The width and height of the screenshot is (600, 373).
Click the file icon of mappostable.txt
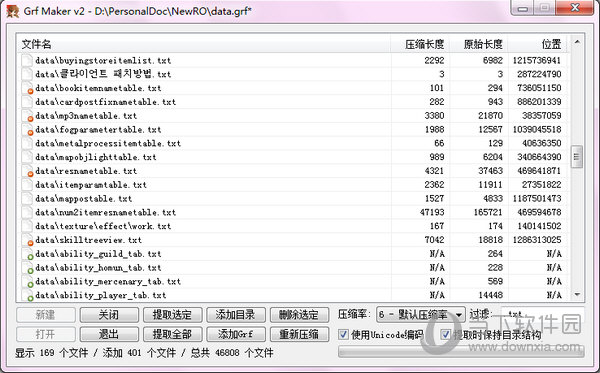click(x=27, y=199)
